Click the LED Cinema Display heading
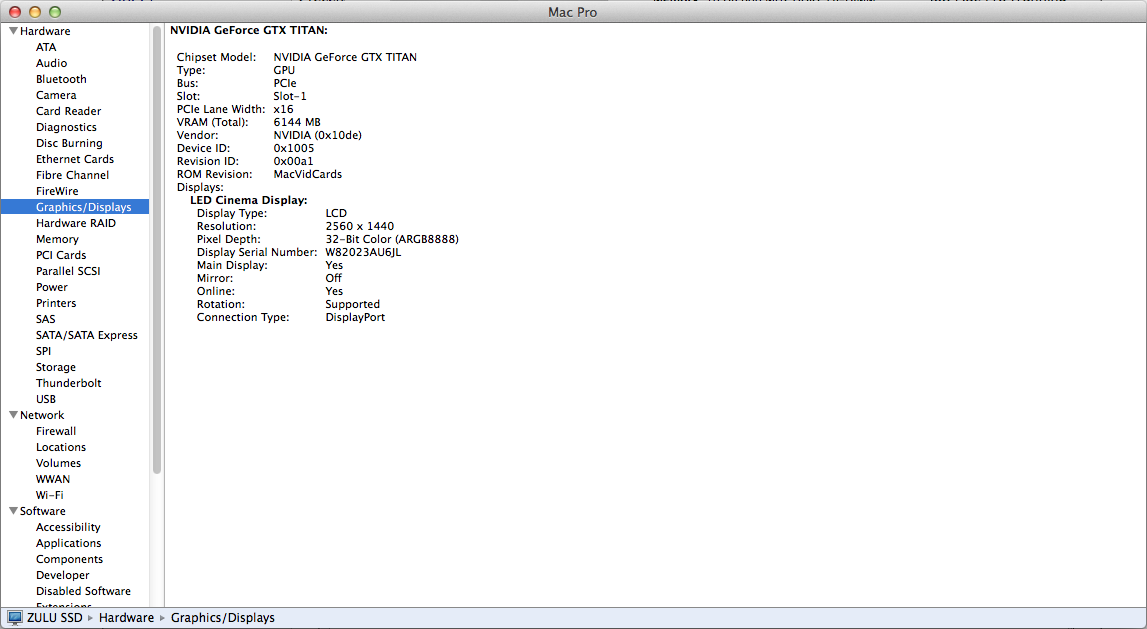This screenshot has height=629, width=1147. pos(249,200)
